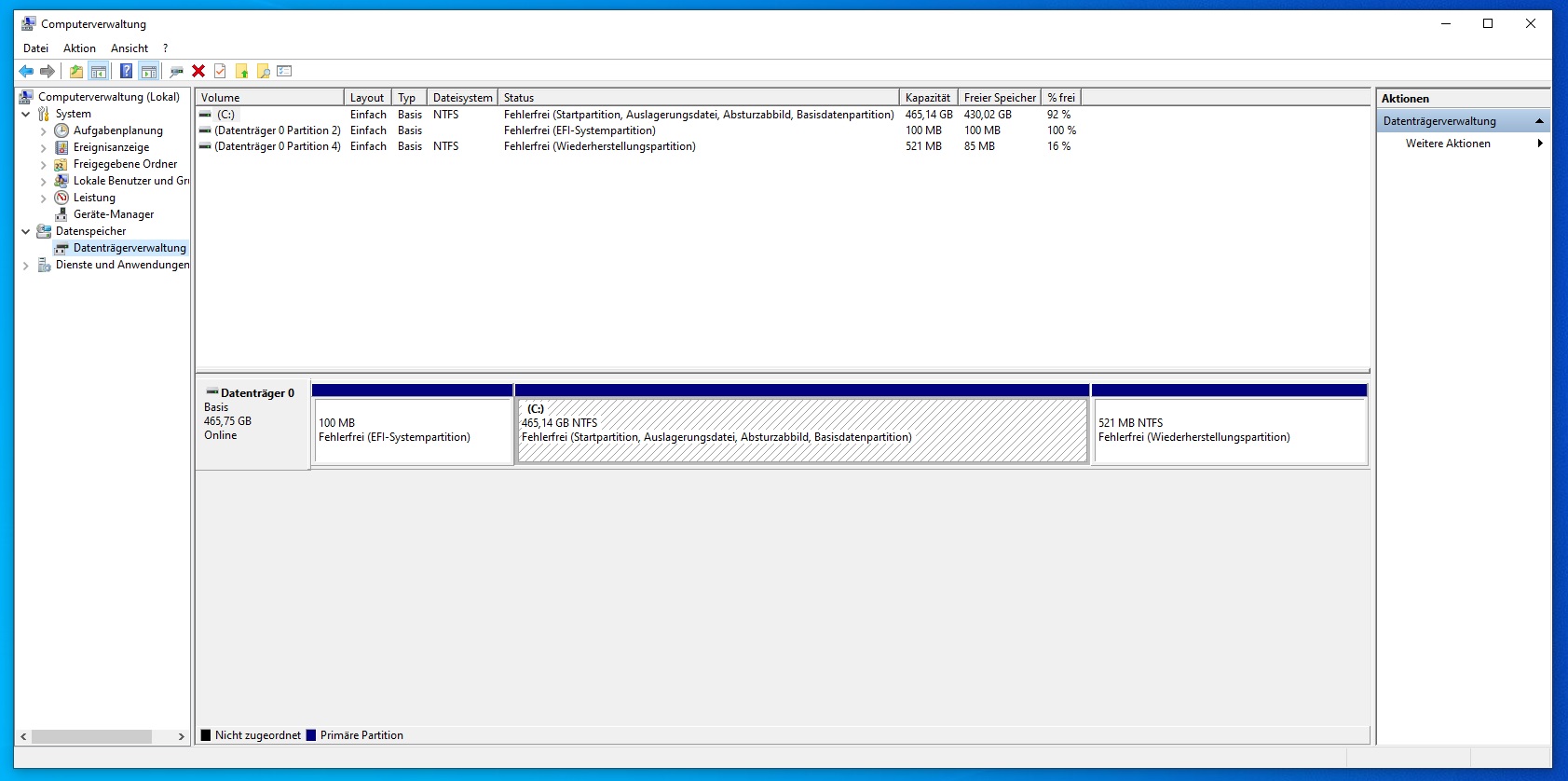The height and width of the screenshot is (781, 1568).
Task: Click the Freigegebene Ordner folder icon
Action: [x=61, y=164]
